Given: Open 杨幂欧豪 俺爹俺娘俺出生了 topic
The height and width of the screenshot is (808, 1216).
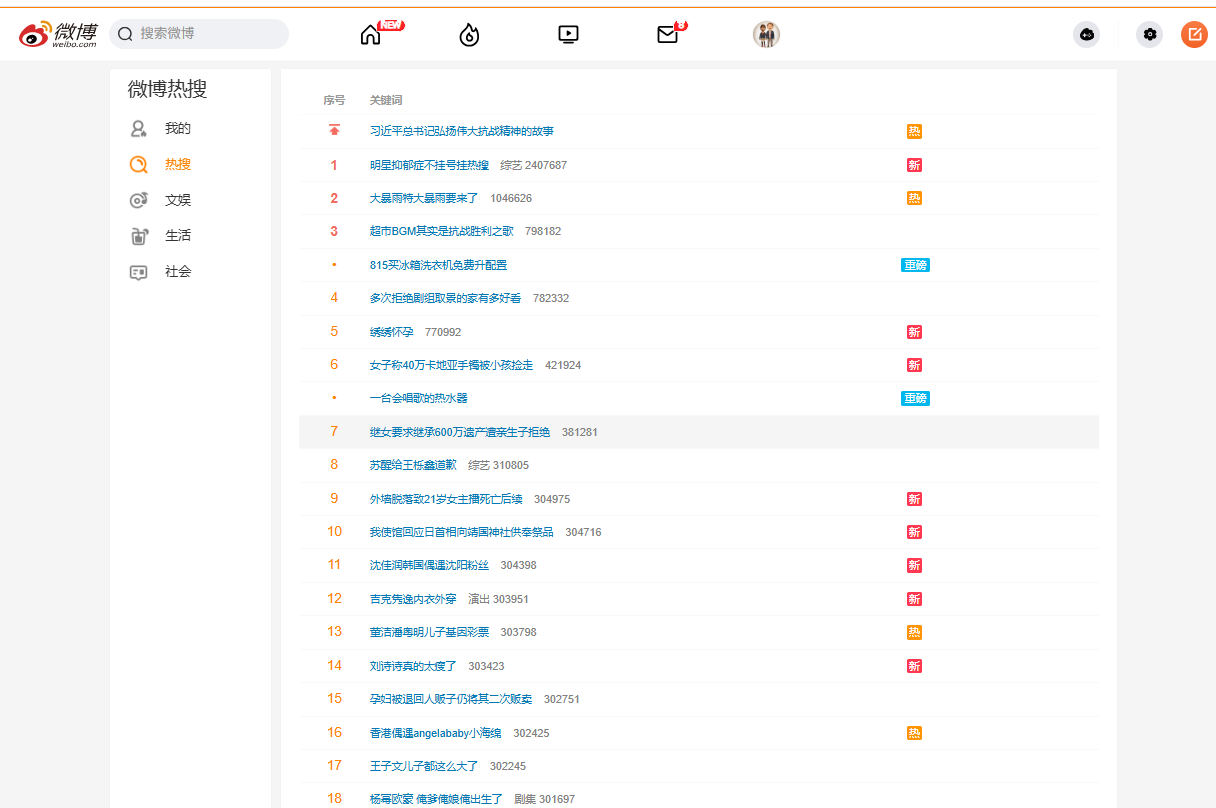Looking at the screenshot, I should click(x=436, y=799).
